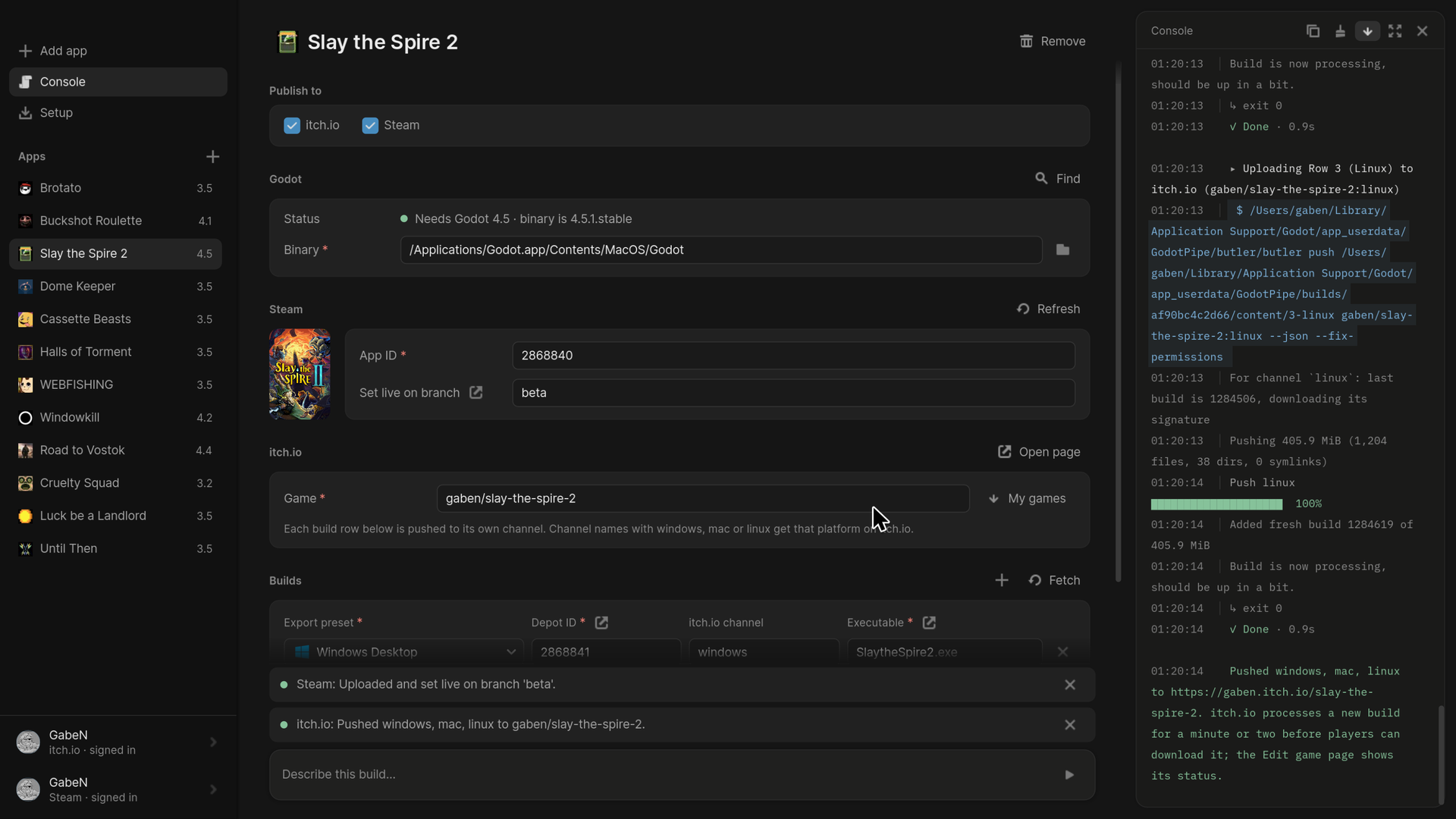1456x819 pixels.
Task: Open Cruelty Squad app
Action: 115,483
